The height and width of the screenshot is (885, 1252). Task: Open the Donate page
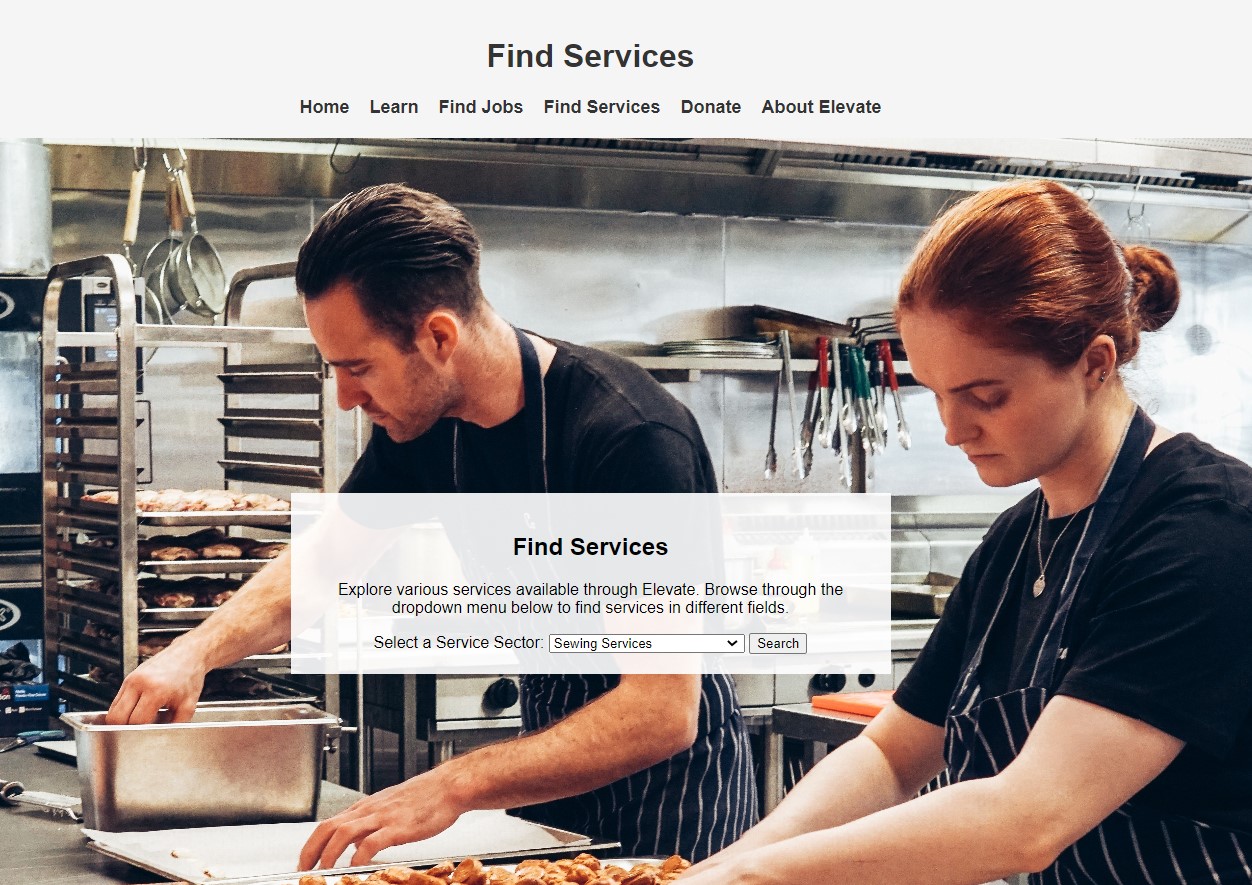click(711, 107)
